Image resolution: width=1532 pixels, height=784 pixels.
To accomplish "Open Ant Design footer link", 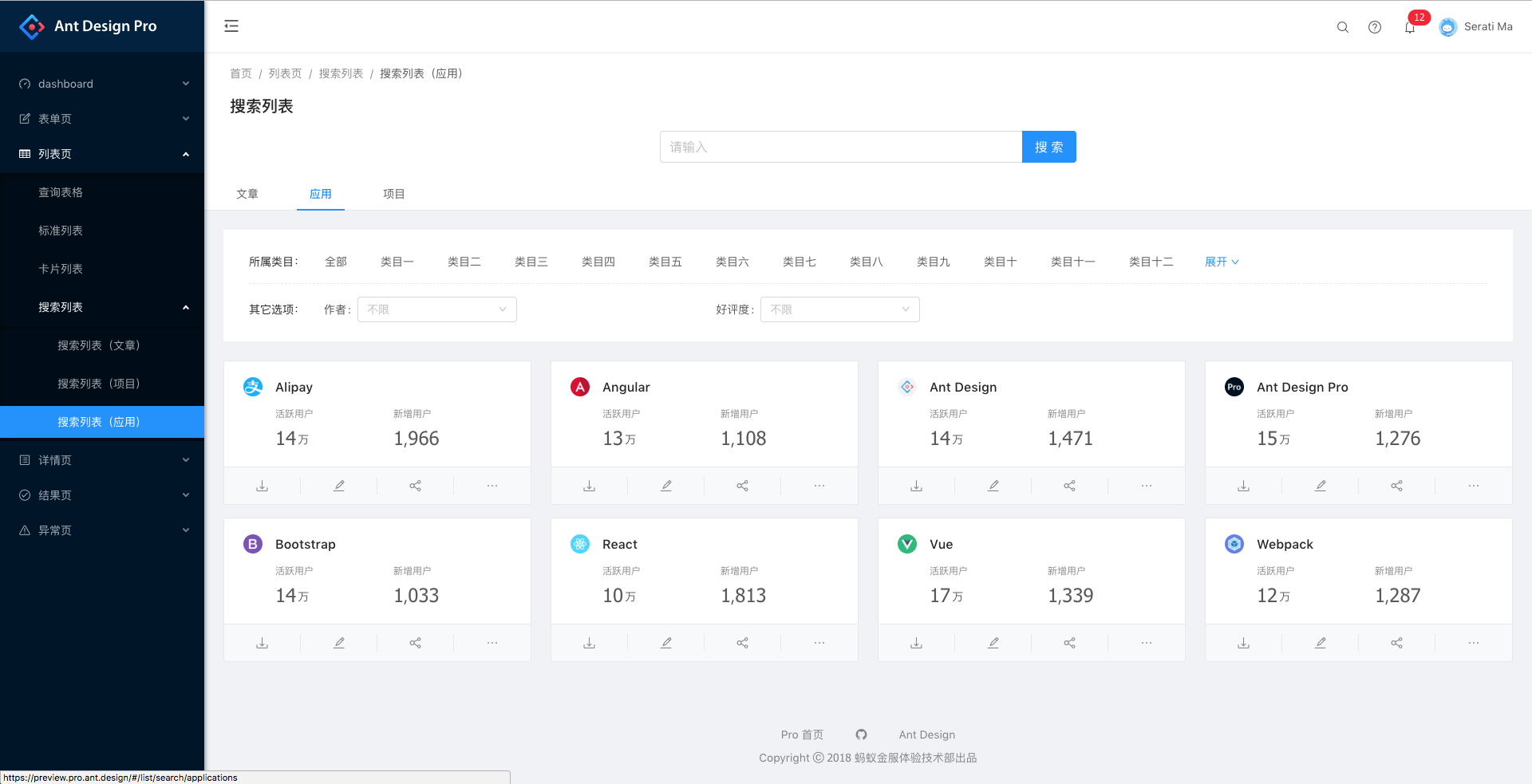I will [x=927, y=735].
